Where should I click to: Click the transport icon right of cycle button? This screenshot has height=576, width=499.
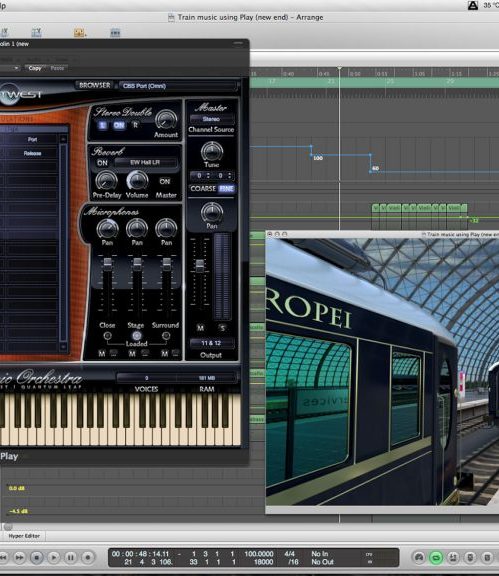coord(453,558)
